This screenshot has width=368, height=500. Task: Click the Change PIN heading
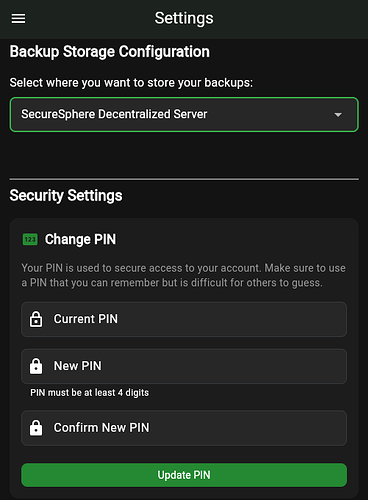click(x=80, y=239)
